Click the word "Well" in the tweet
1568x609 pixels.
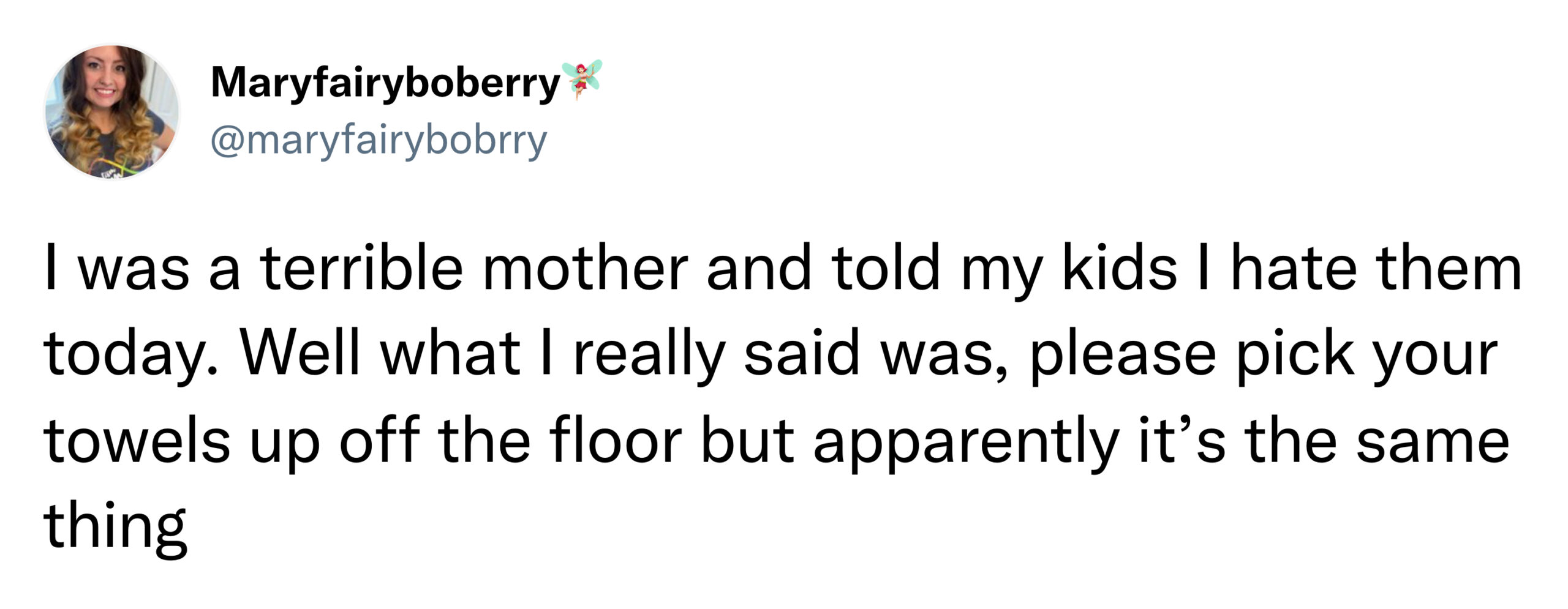[300, 353]
